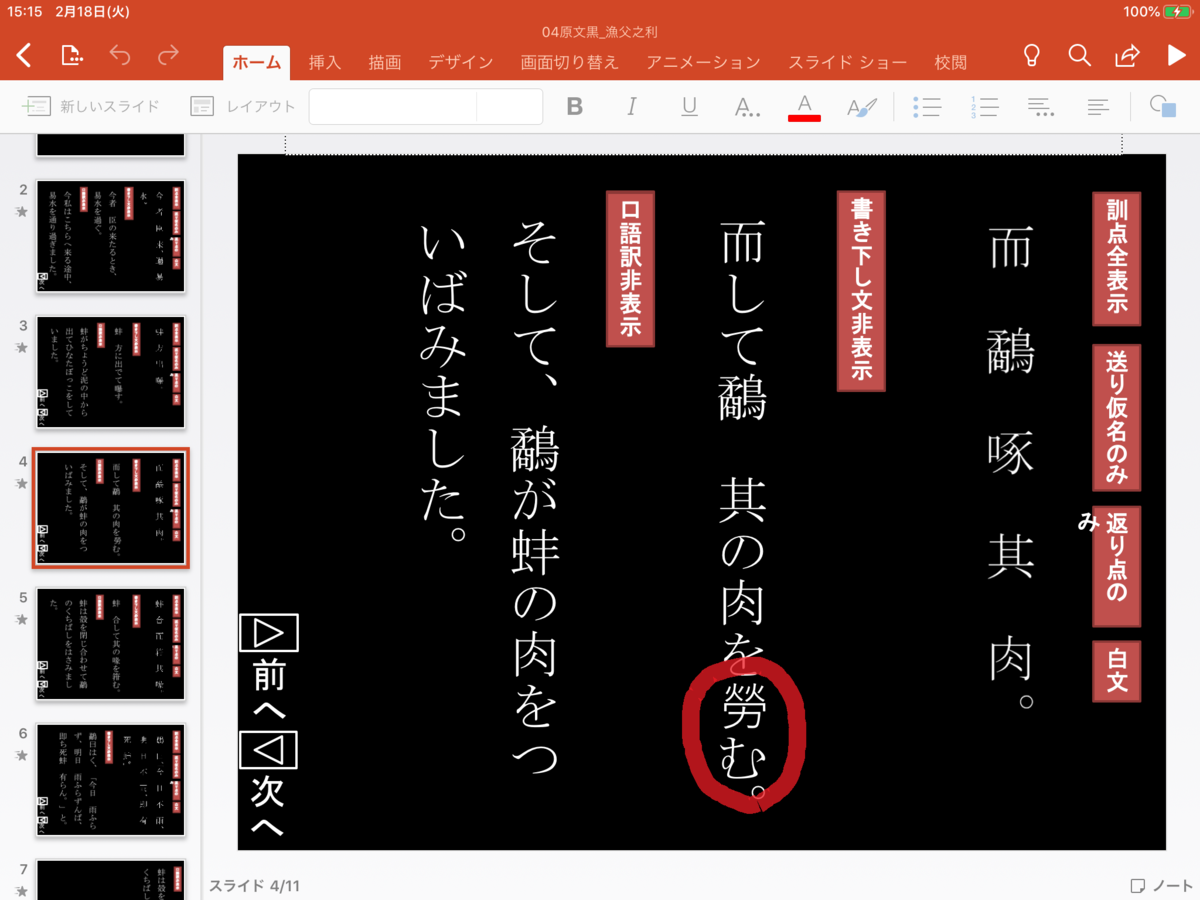Open text styles brush icon

862,106
